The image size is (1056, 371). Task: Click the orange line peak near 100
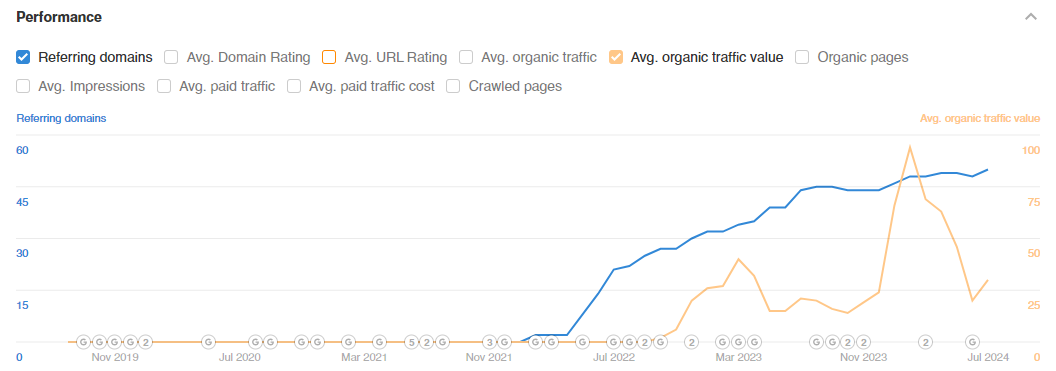pyautogui.click(x=910, y=146)
